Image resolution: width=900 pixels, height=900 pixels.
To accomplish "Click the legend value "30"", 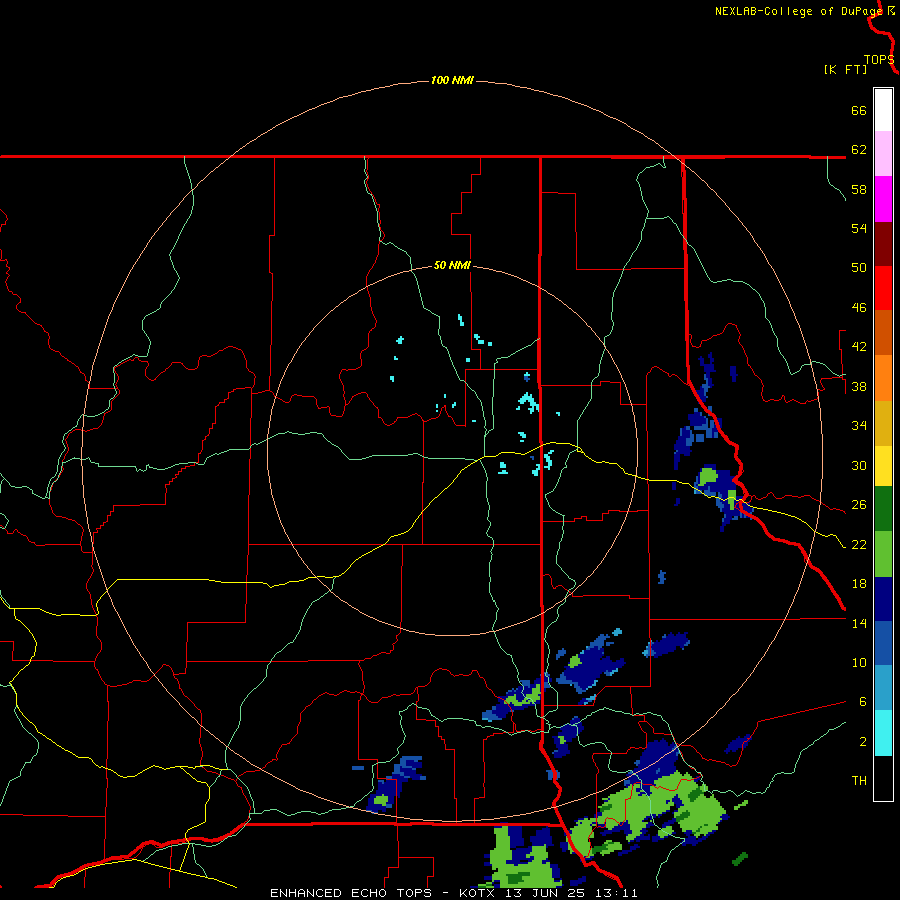I will click(x=859, y=465).
